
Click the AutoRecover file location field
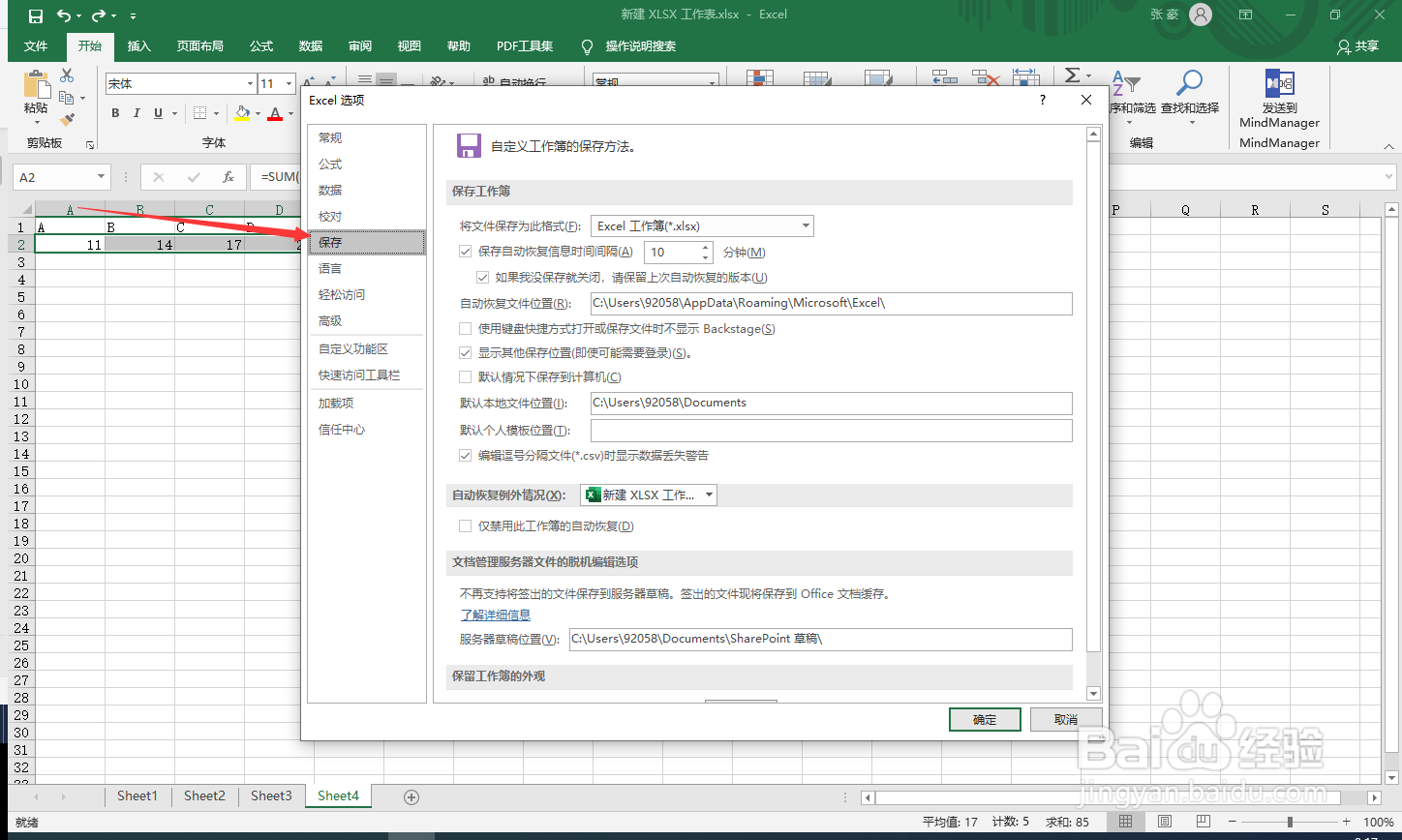pos(832,304)
